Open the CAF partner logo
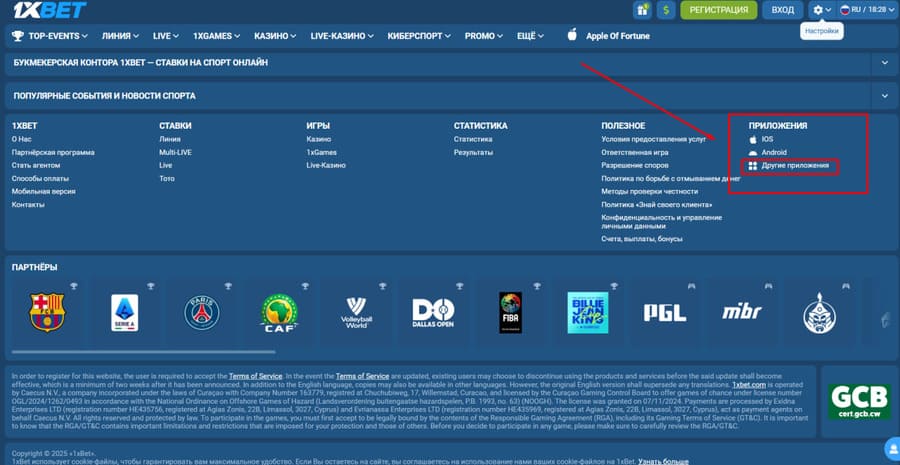Screen dimensions: 900x465 point(279,313)
